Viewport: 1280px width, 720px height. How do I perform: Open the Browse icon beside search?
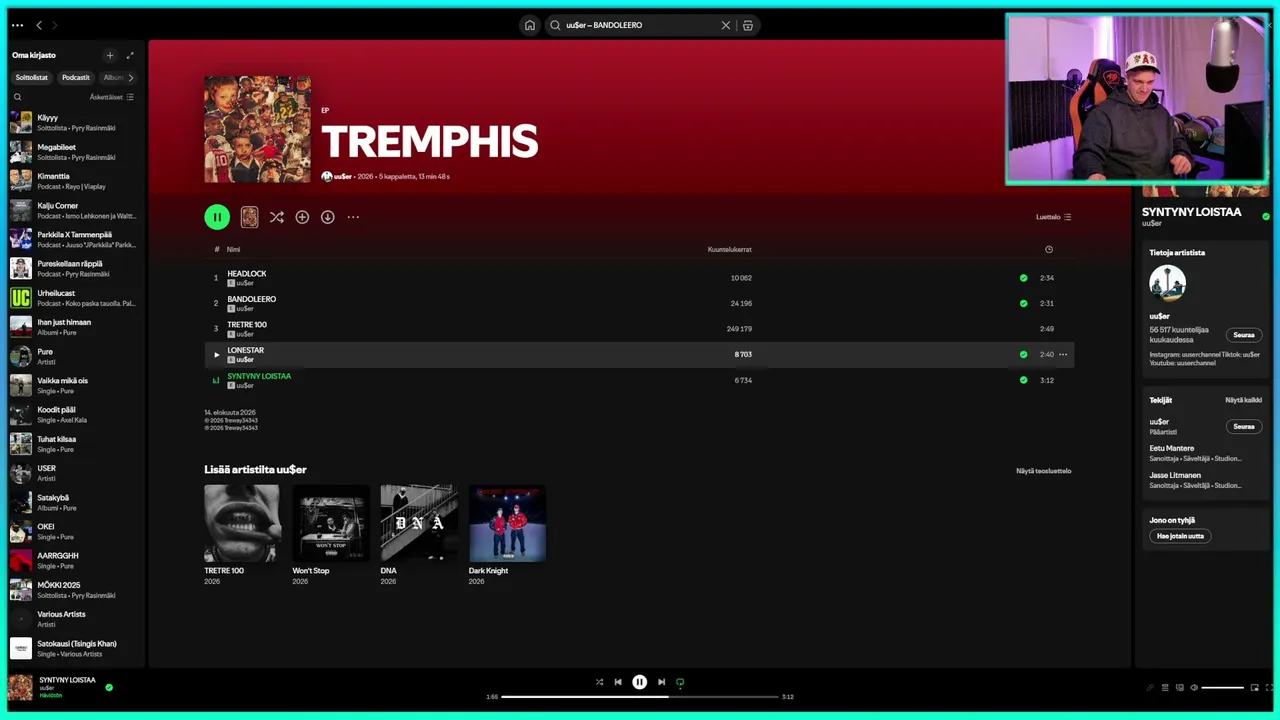tap(747, 25)
